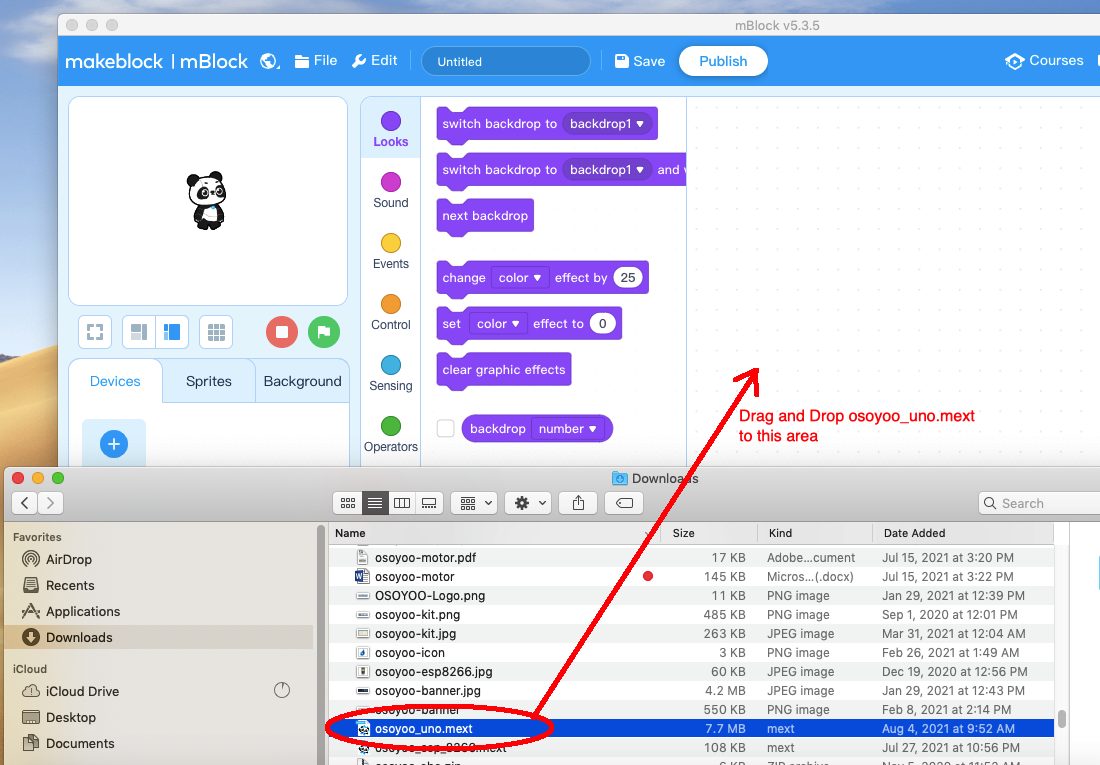1100x765 pixels.
Task: Toggle the backdrop number reporter checkbox
Action: click(445, 428)
